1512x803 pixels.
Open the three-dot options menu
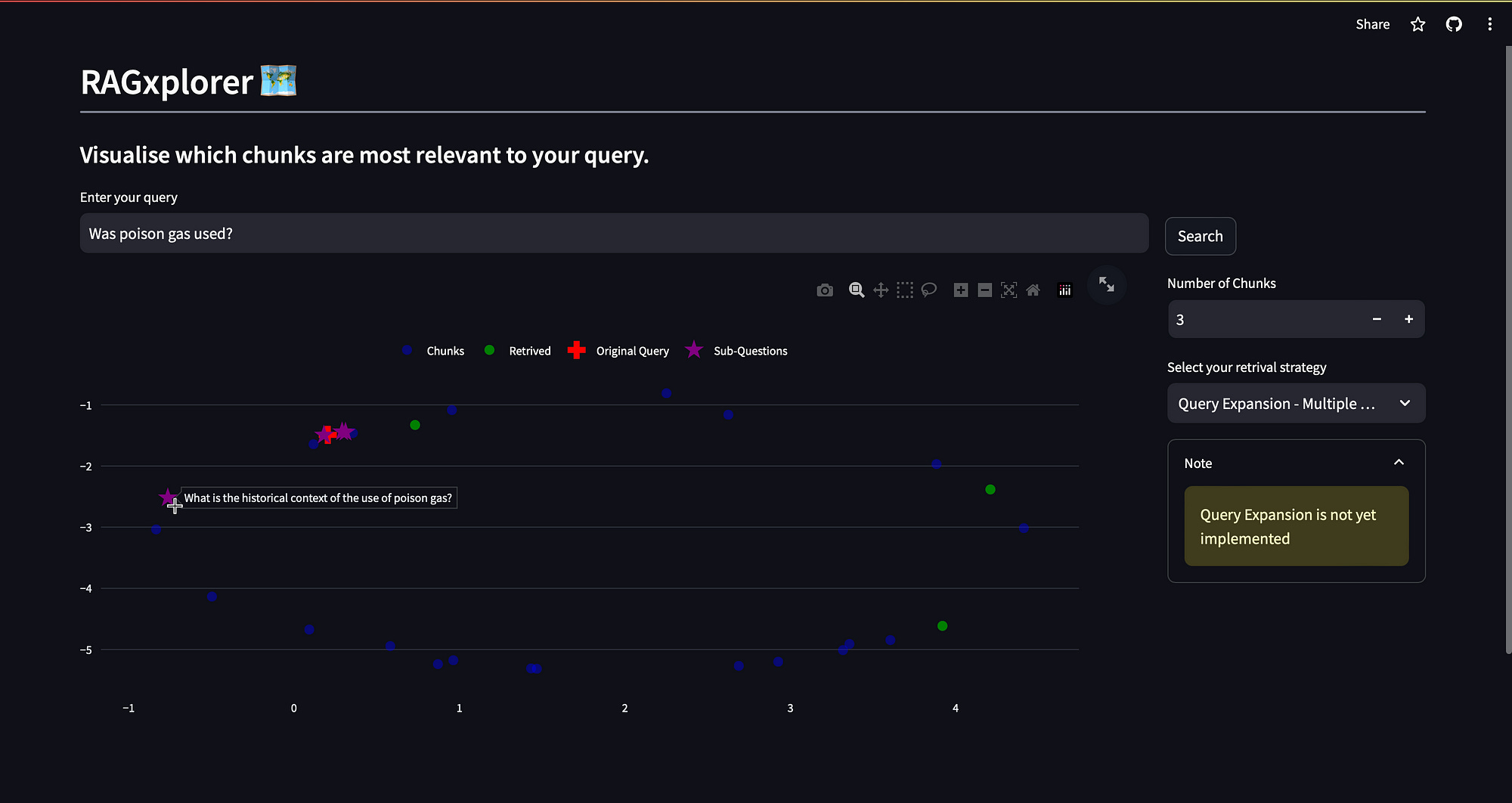click(1489, 24)
